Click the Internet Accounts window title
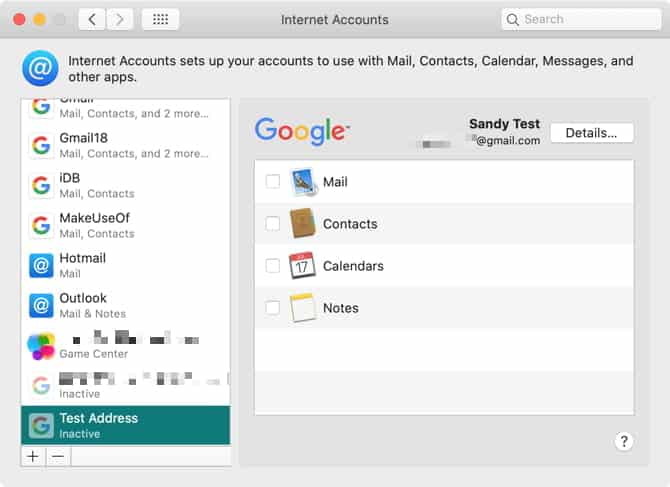670x487 pixels. click(335, 20)
